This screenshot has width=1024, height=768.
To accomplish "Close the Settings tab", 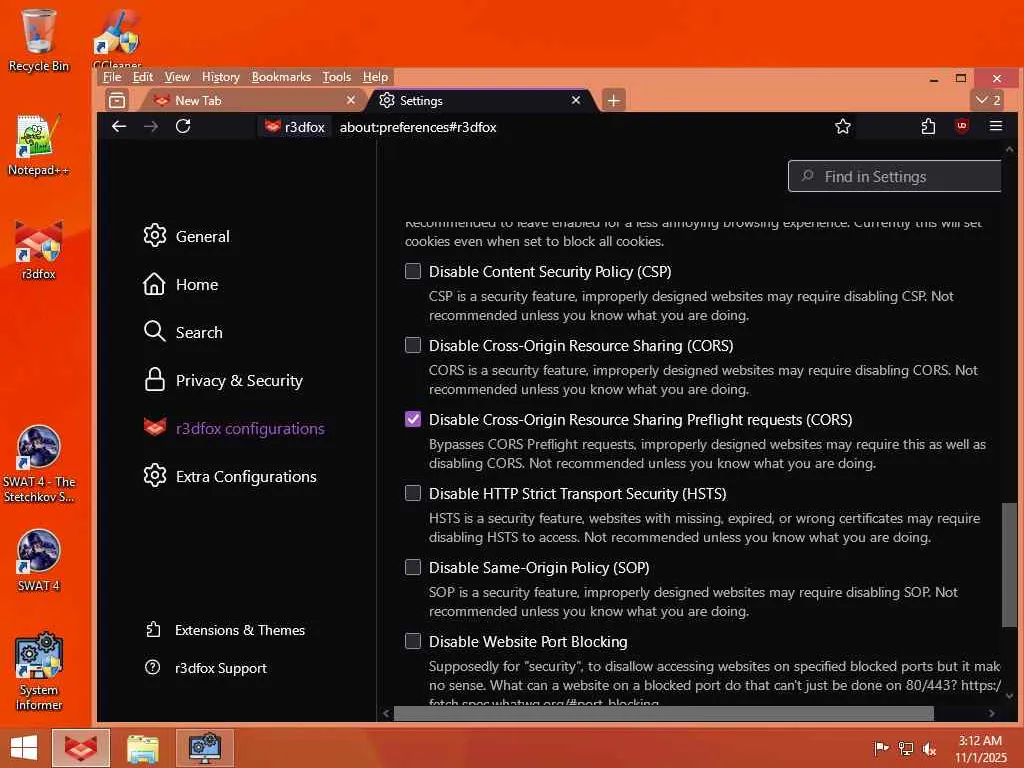I will click(575, 100).
